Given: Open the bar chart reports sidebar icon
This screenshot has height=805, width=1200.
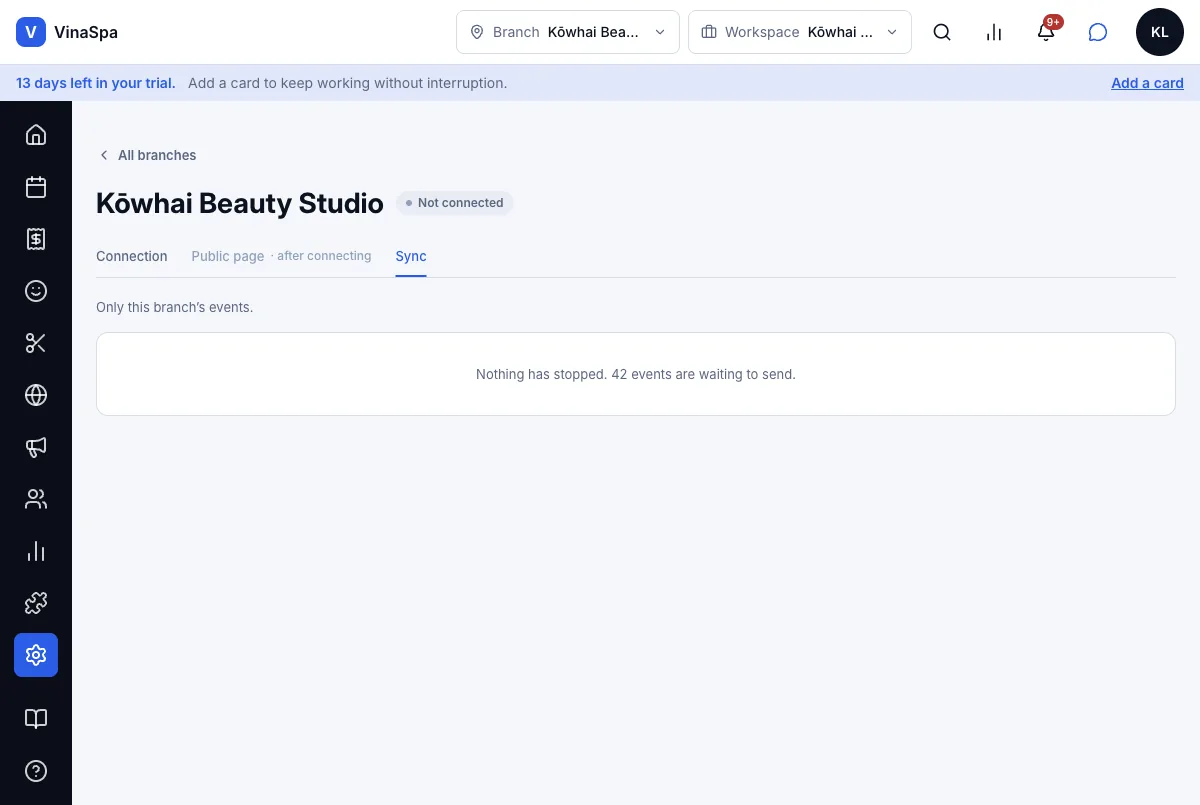Looking at the screenshot, I should click(x=36, y=551).
